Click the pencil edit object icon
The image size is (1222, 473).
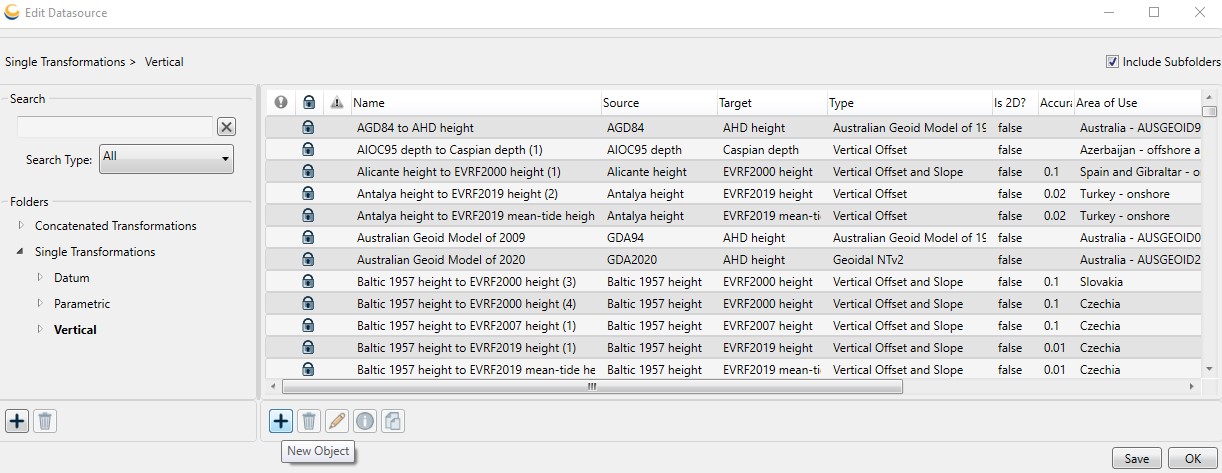pos(337,422)
